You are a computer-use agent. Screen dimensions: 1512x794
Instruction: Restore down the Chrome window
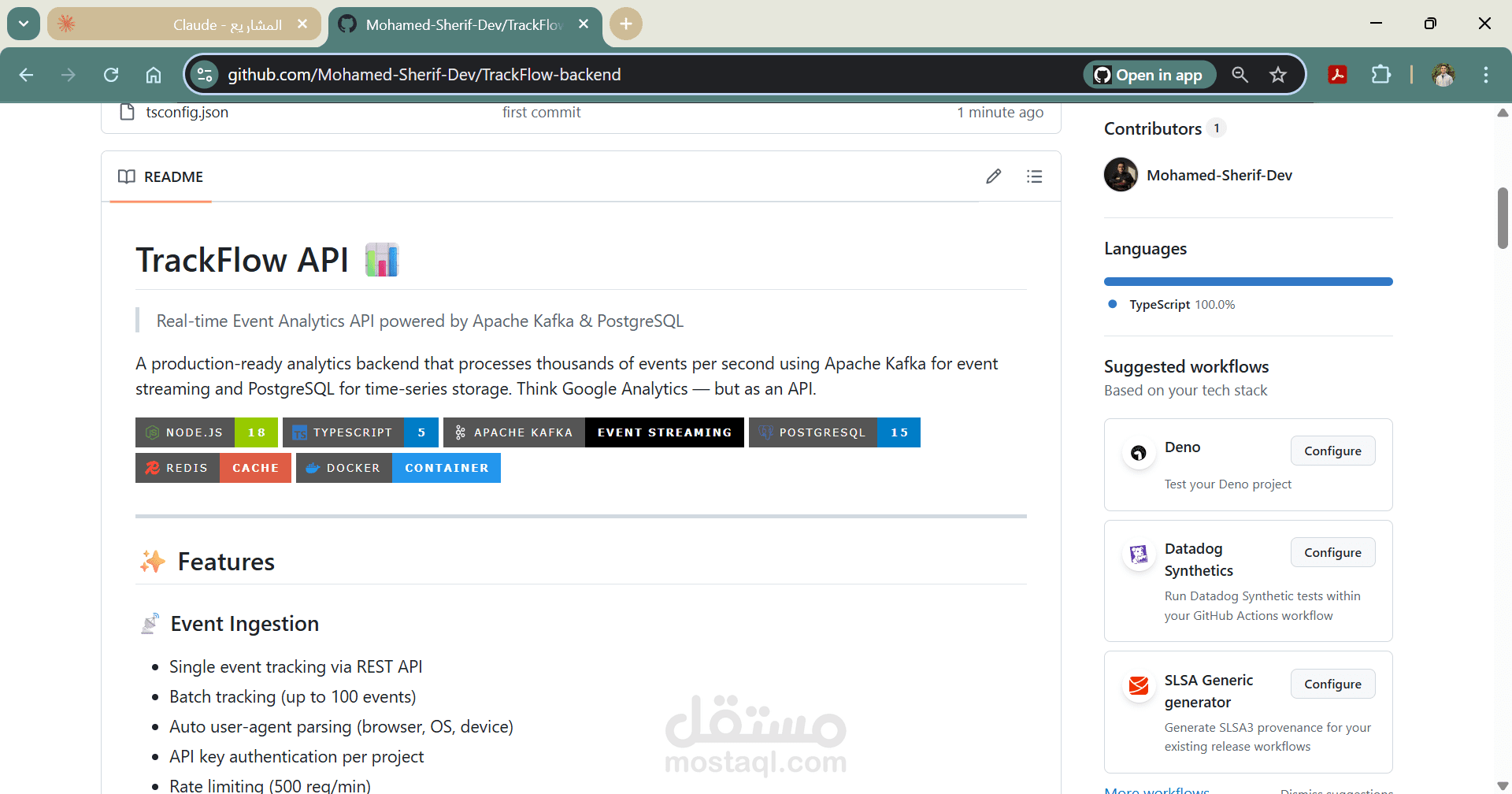tap(1430, 24)
